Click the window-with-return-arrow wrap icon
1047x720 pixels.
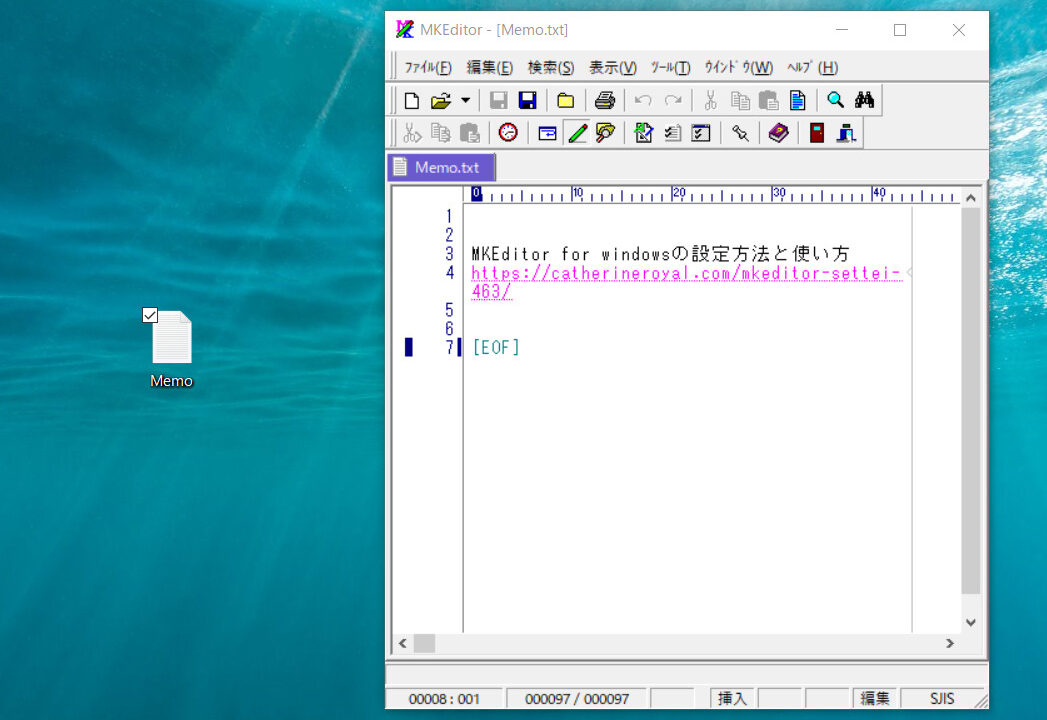click(x=548, y=133)
